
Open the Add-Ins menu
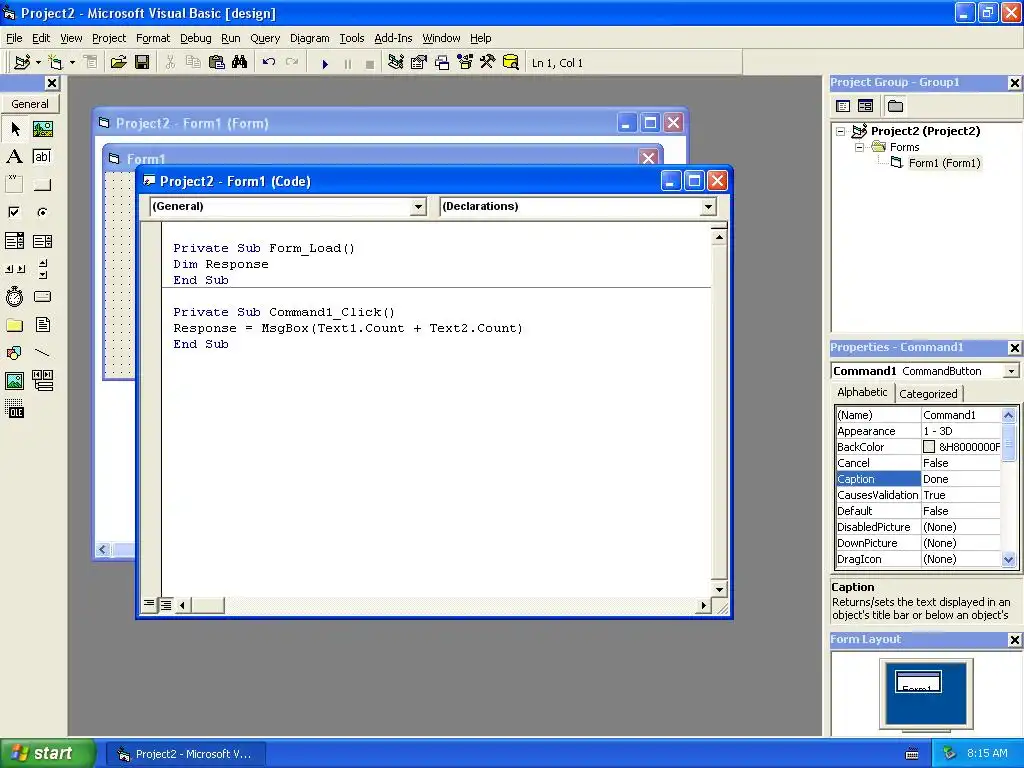392,38
